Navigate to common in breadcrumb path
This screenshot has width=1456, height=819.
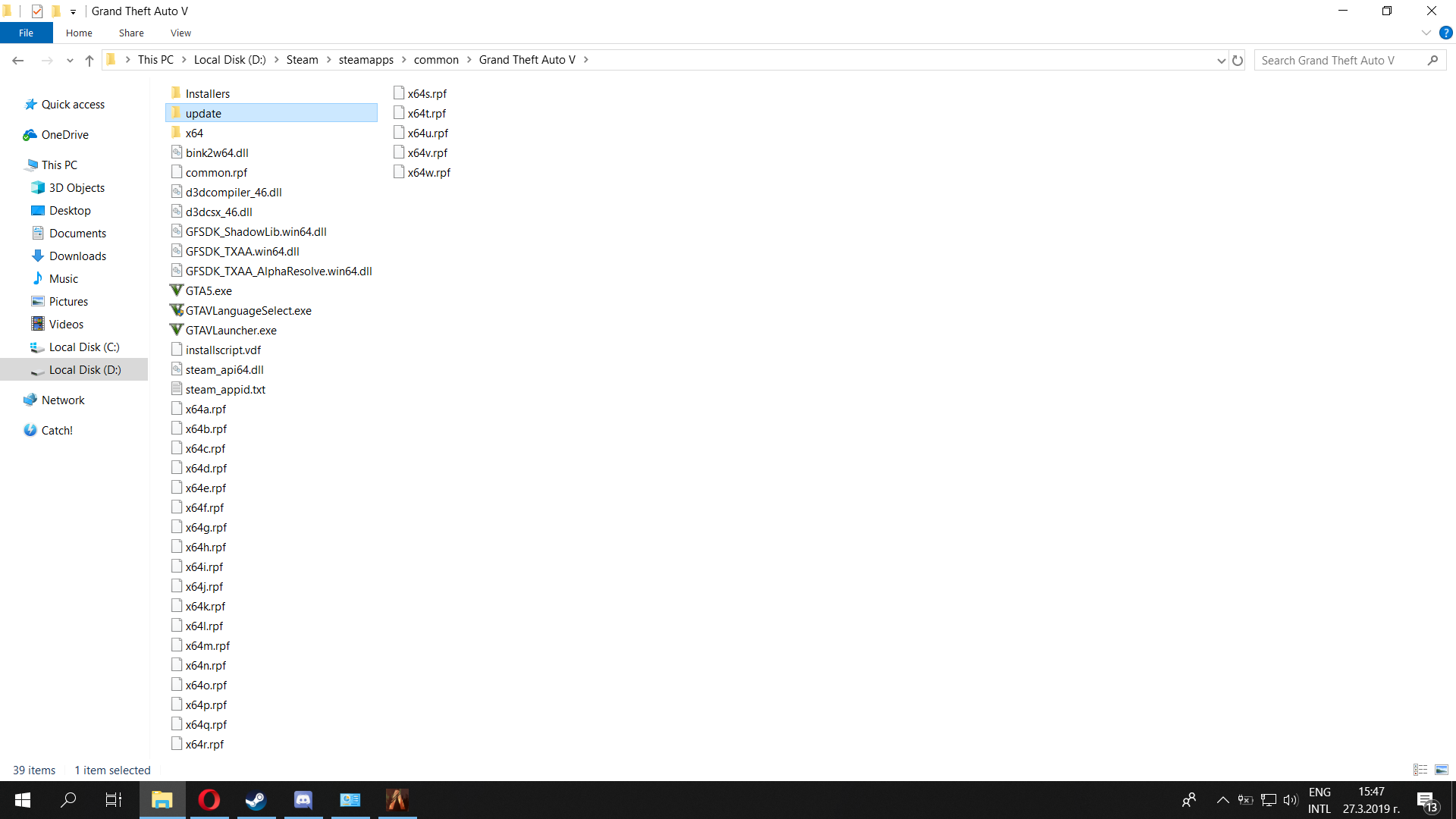pos(436,60)
